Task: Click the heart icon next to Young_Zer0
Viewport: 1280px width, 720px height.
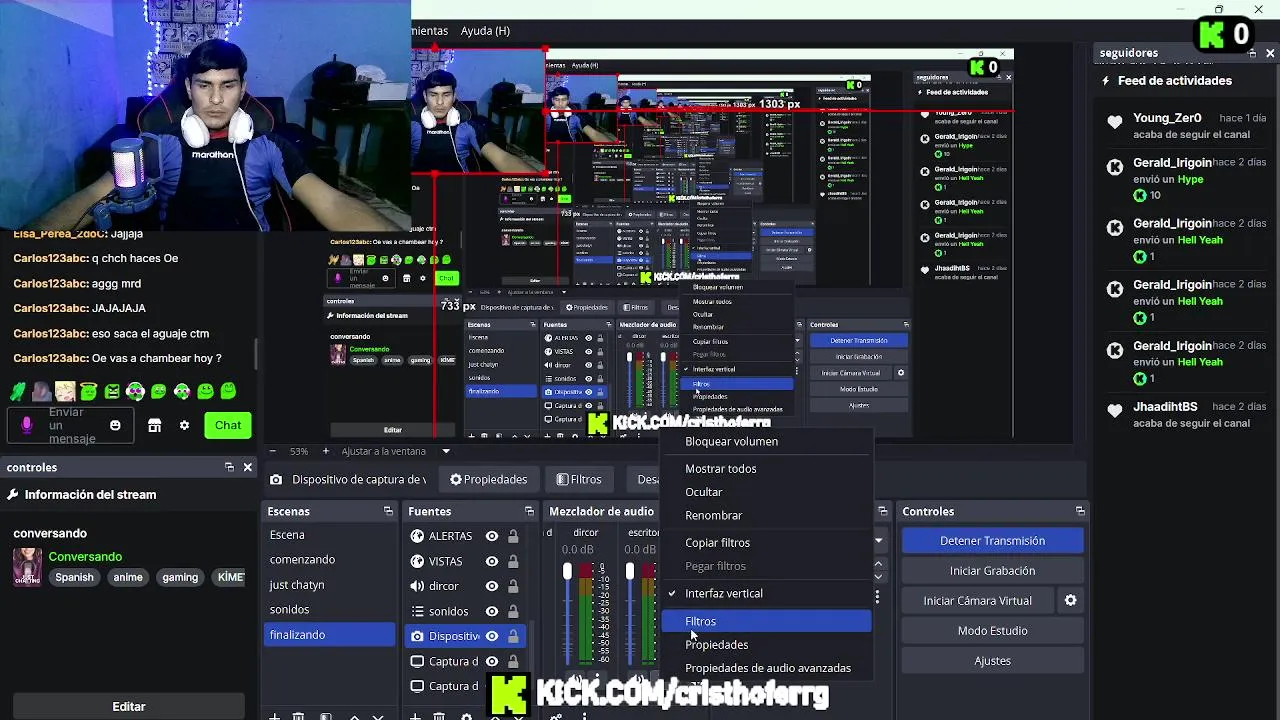Action: tap(1115, 122)
